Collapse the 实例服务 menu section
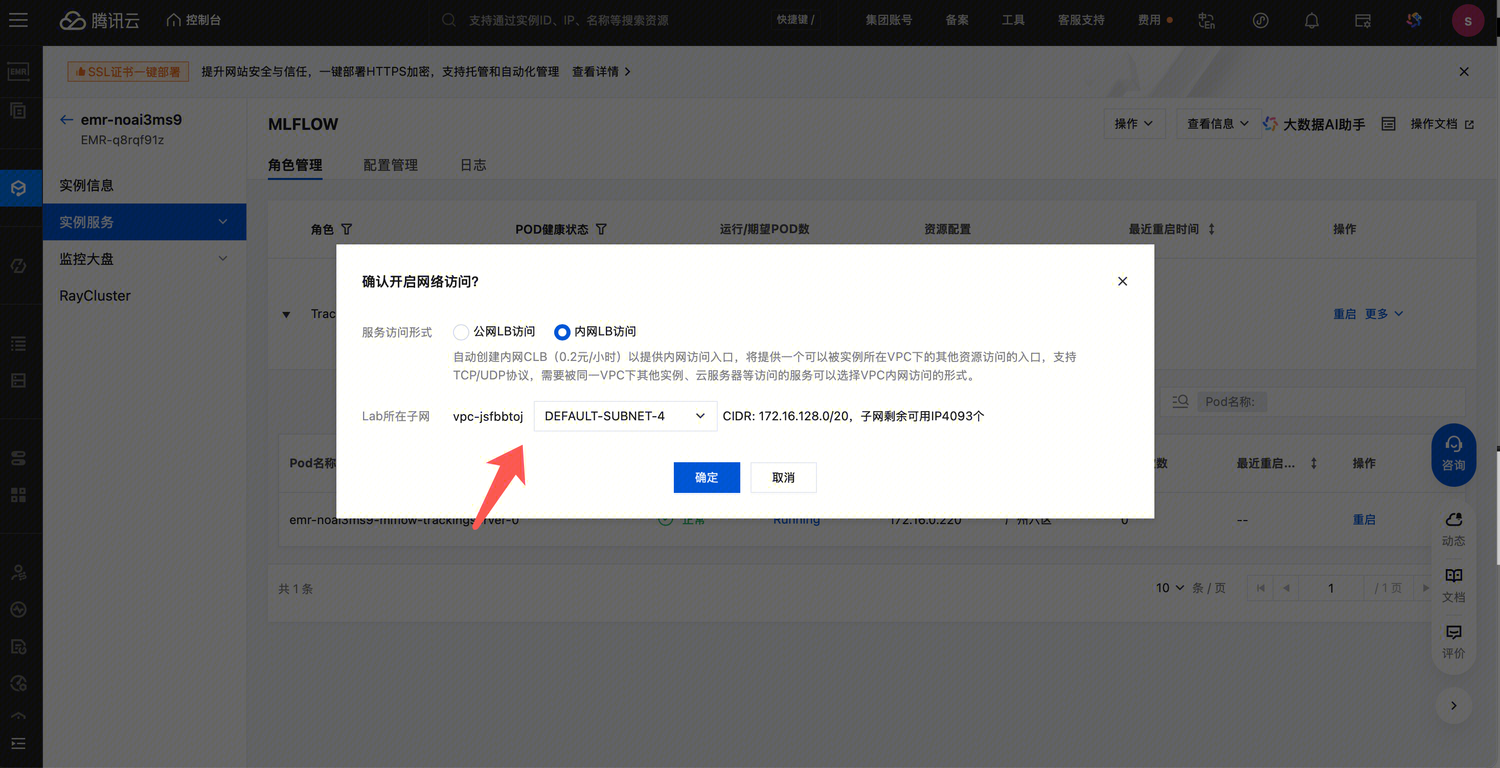1500x768 pixels. click(144, 222)
